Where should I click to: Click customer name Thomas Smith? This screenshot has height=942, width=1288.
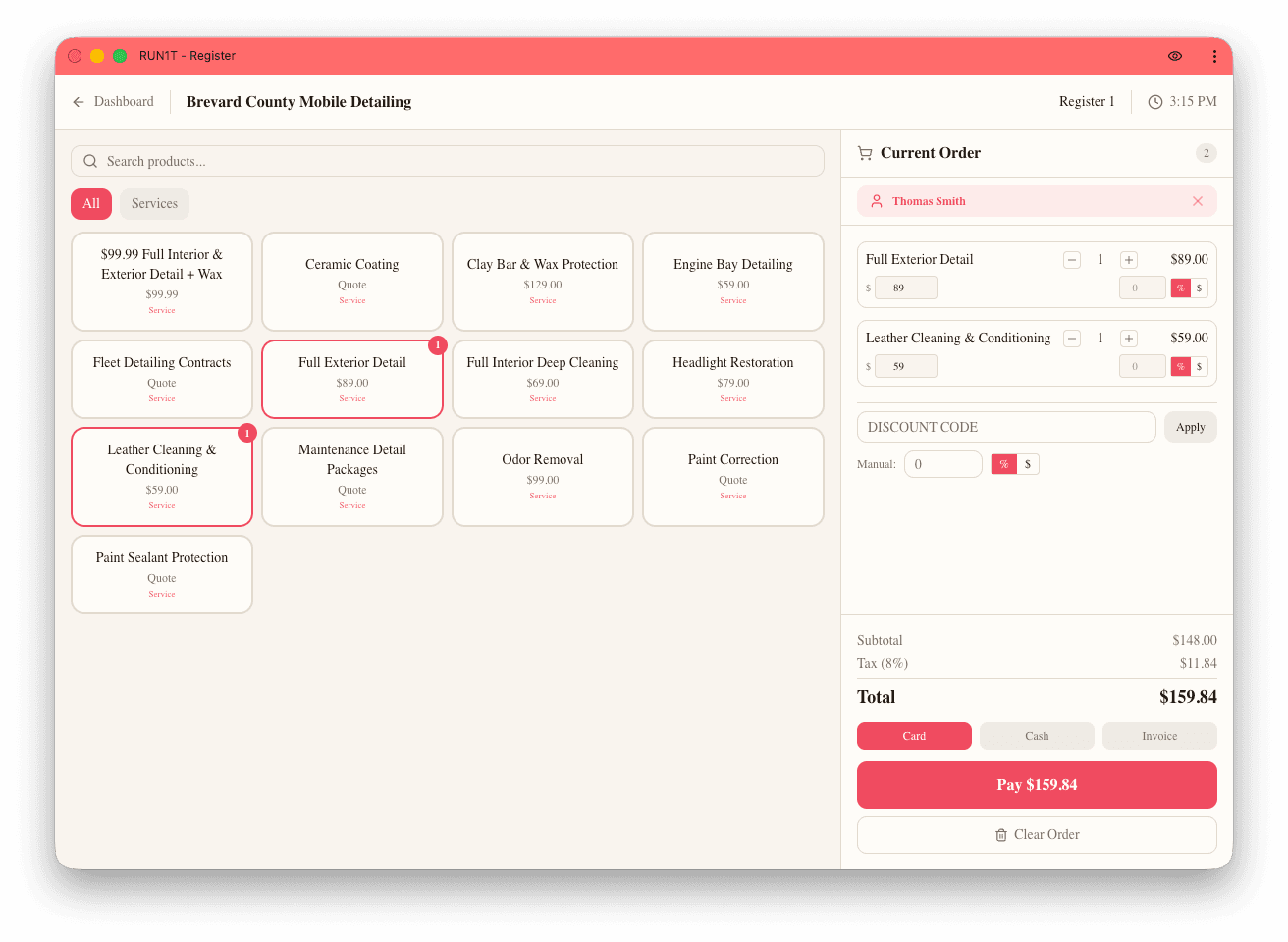929,201
